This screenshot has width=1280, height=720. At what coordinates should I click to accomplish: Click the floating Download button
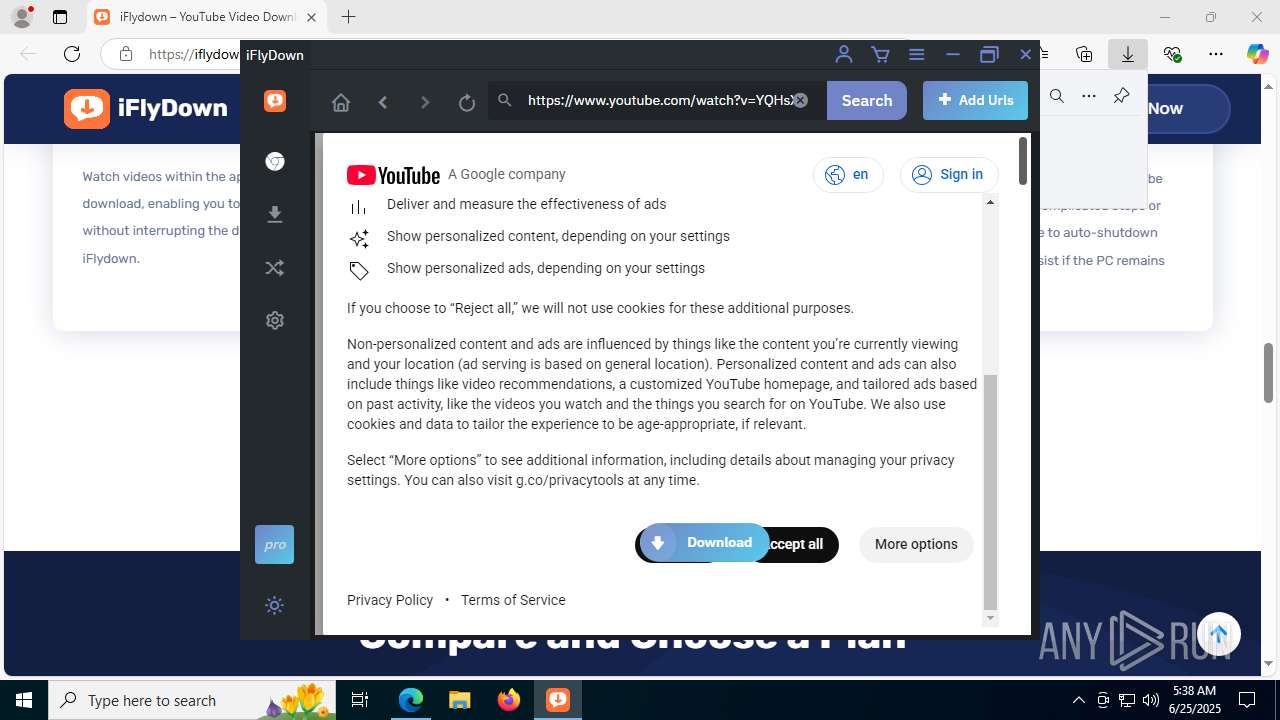pyautogui.click(x=705, y=543)
